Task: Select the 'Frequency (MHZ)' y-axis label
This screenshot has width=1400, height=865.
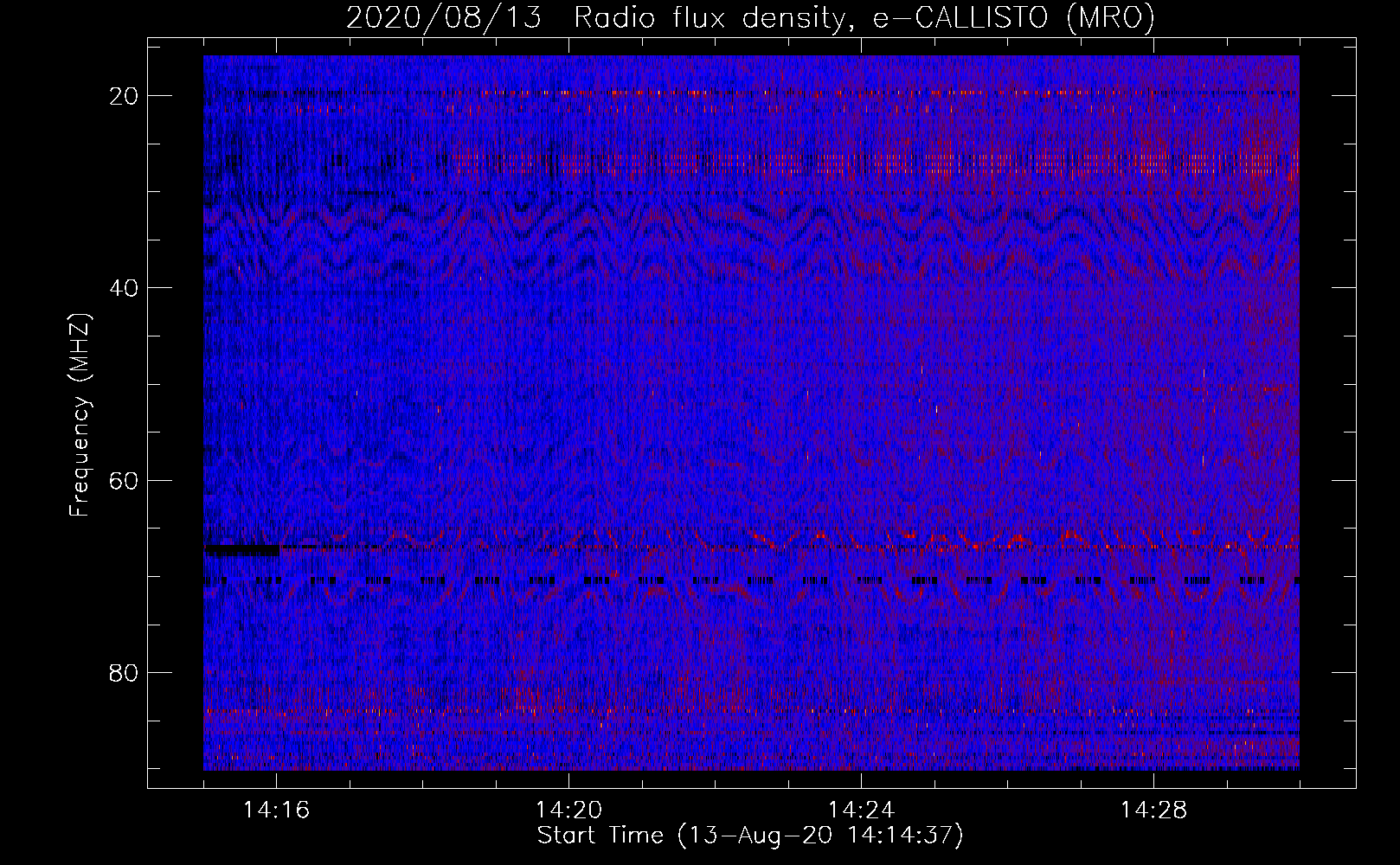Action: click(x=80, y=415)
